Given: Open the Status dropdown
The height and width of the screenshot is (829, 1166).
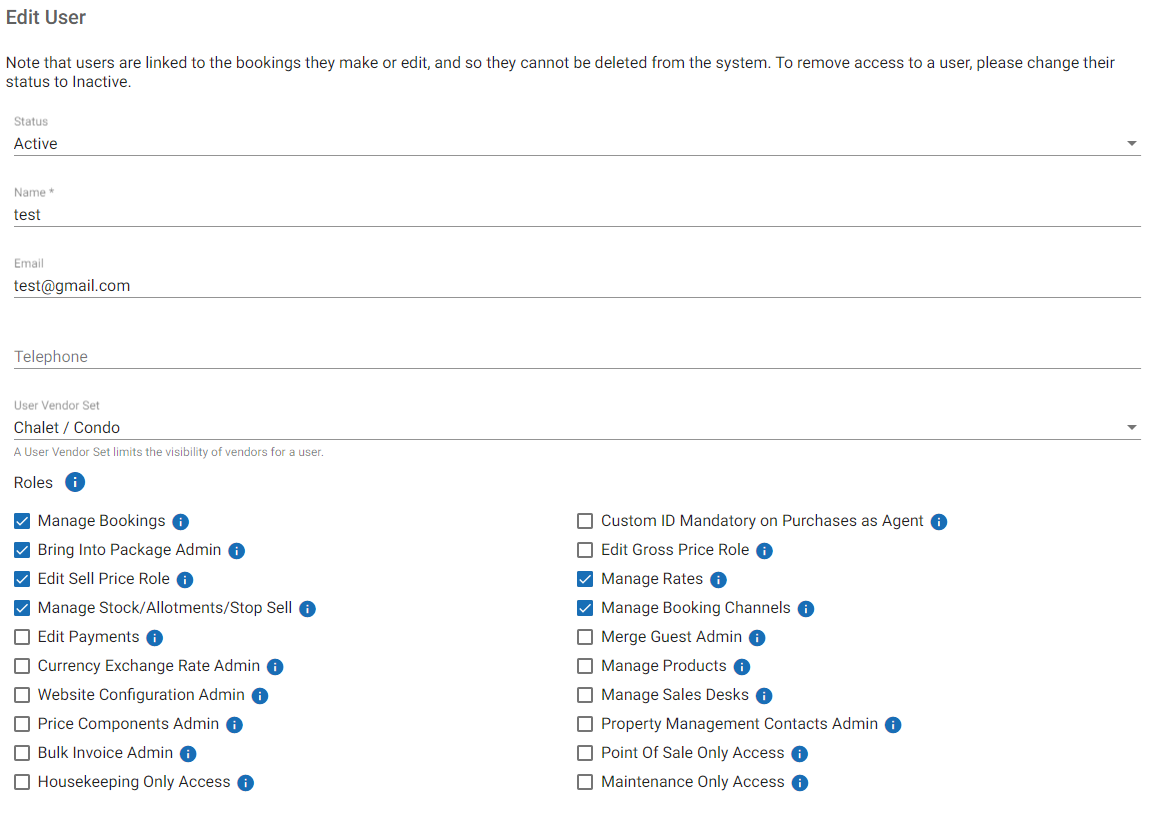Looking at the screenshot, I should tap(576, 144).
